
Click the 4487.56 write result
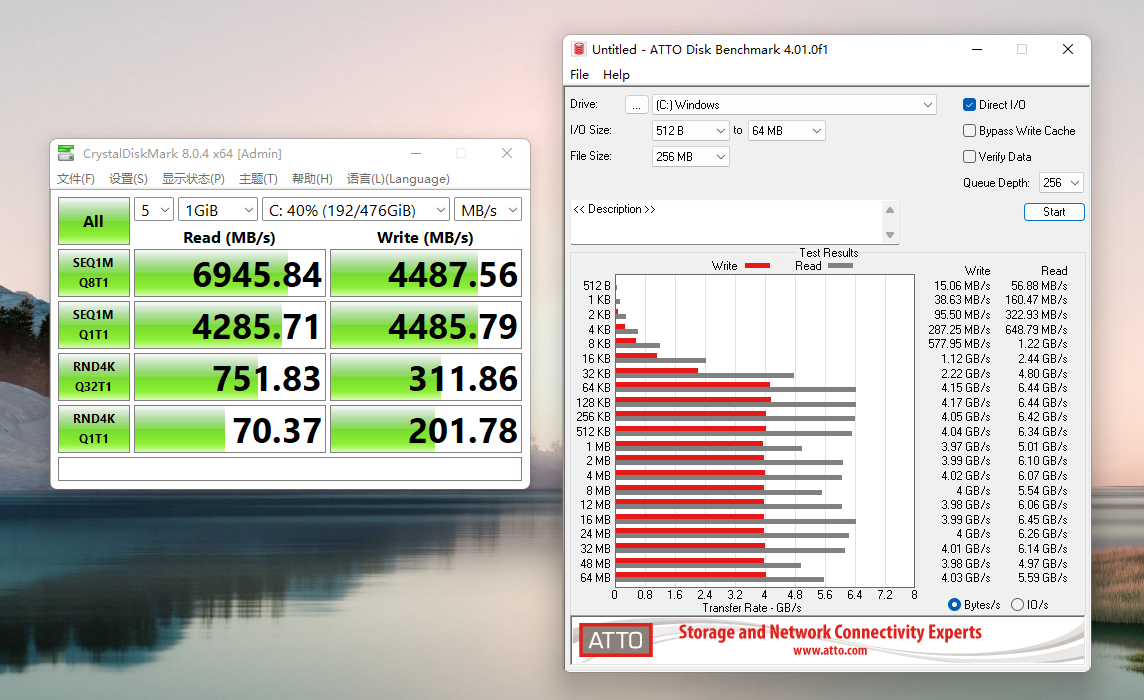[426, 273]
